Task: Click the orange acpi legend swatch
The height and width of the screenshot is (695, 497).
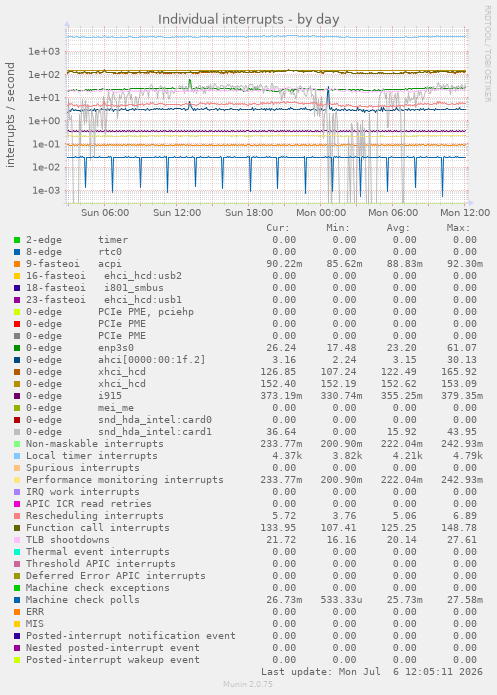Action: (x=17, y=264)
